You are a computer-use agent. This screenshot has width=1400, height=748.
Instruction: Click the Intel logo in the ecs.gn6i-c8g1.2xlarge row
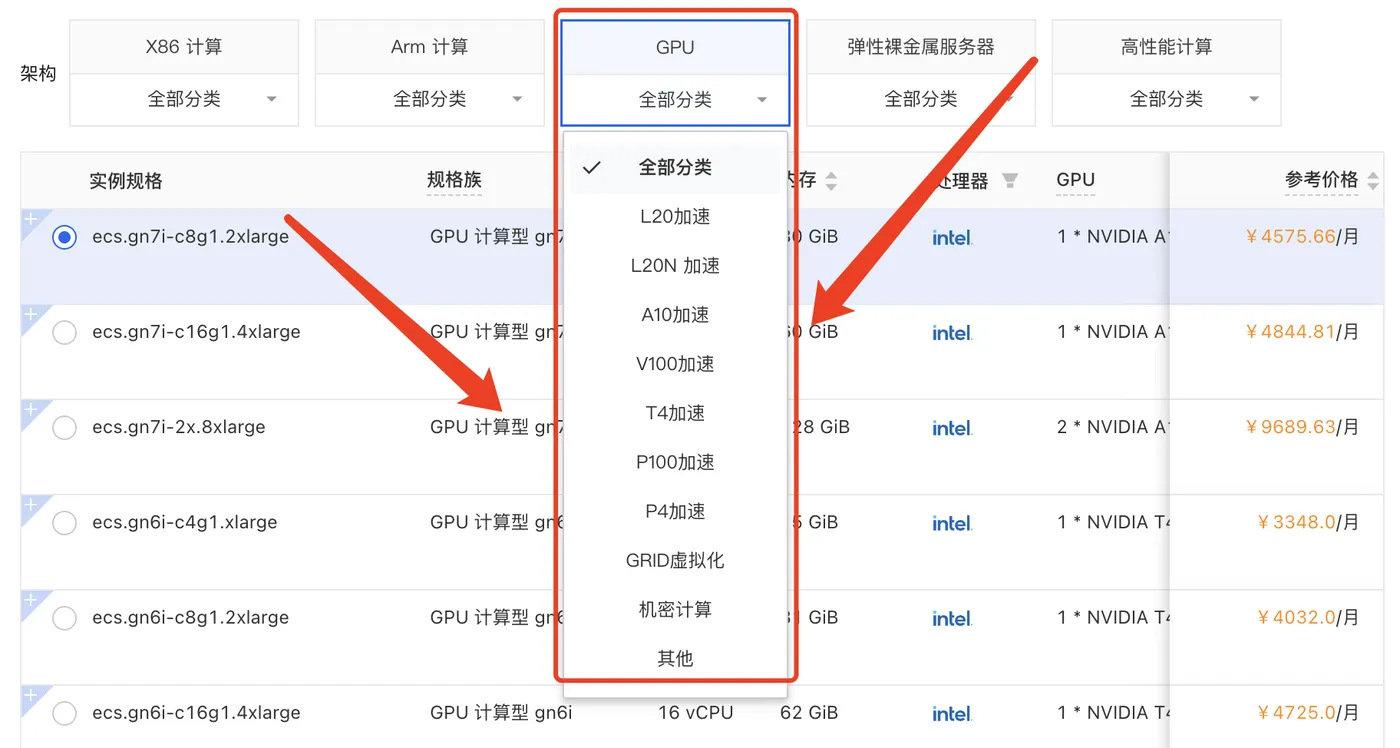[952, 618]
